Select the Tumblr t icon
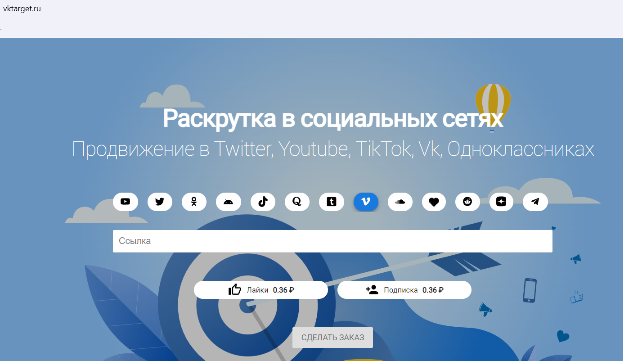 [331, 202]
